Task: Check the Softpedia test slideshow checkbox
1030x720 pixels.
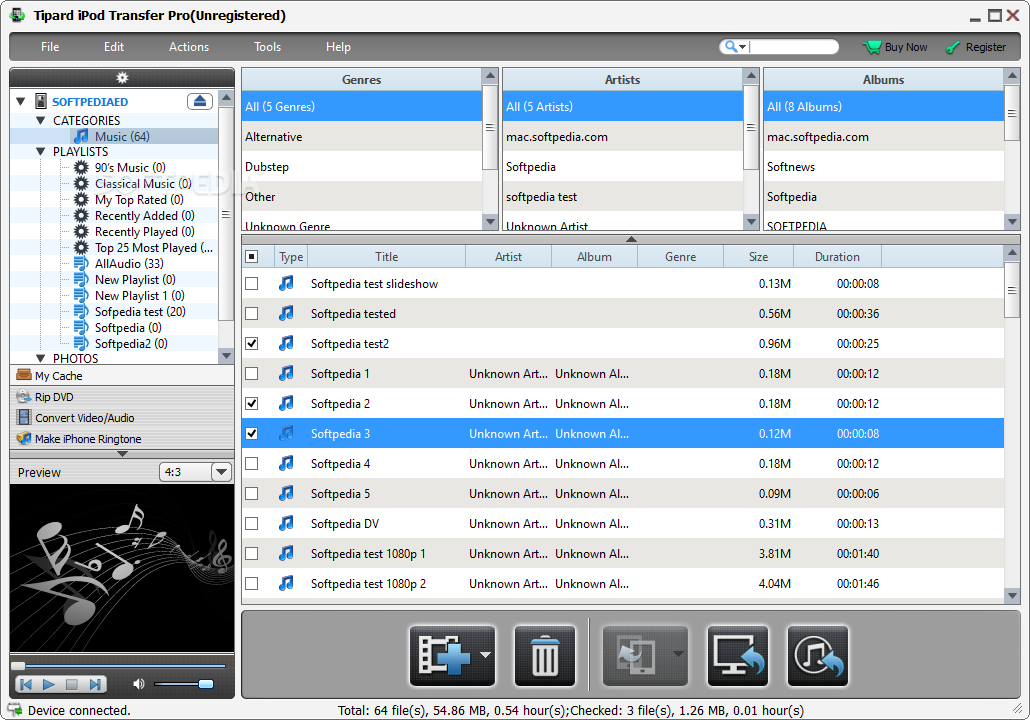Action: (252, 284)
